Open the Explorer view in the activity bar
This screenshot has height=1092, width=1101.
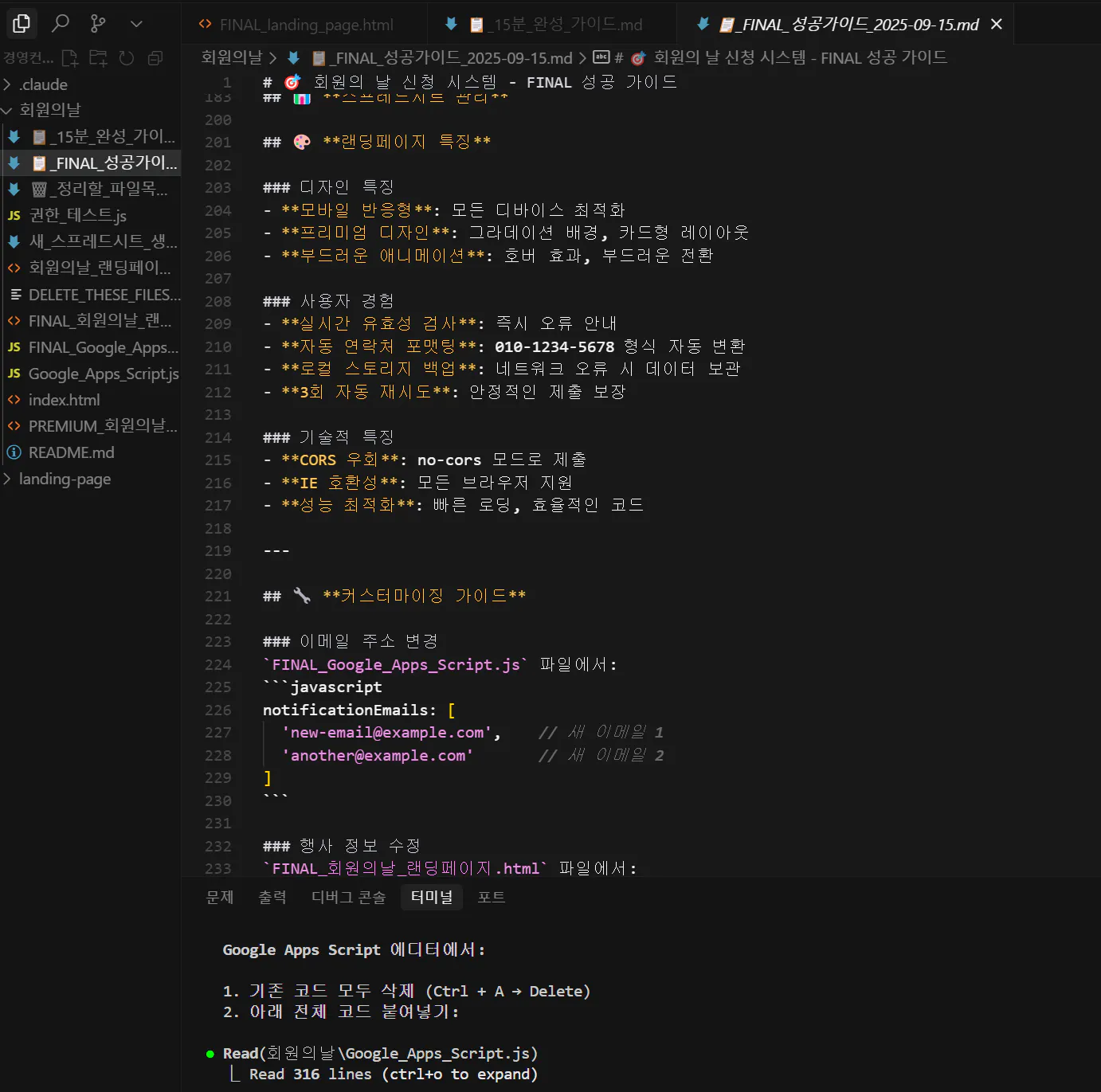click(22, 24)
